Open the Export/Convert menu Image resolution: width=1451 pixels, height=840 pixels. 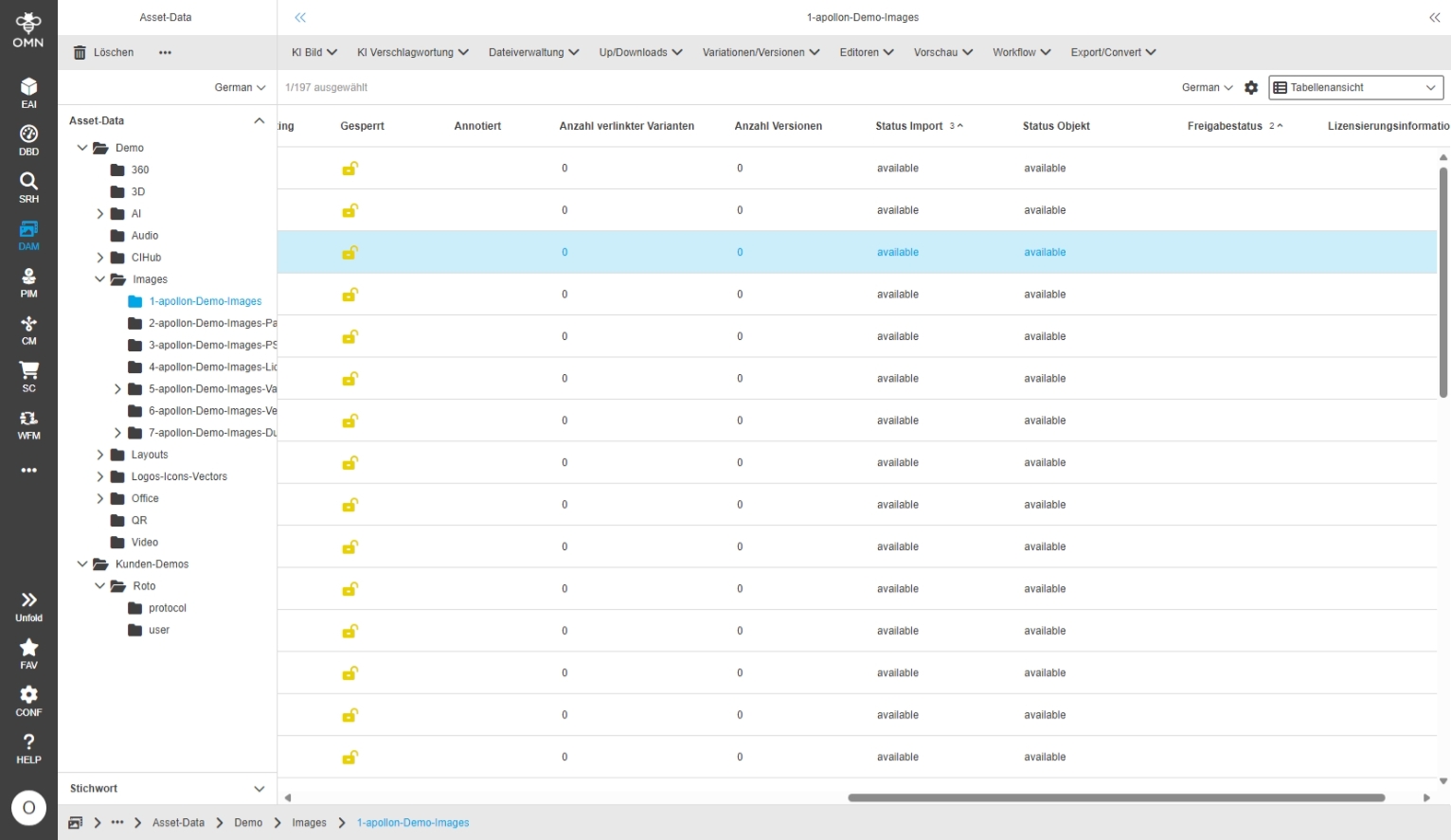point(1113,52)
